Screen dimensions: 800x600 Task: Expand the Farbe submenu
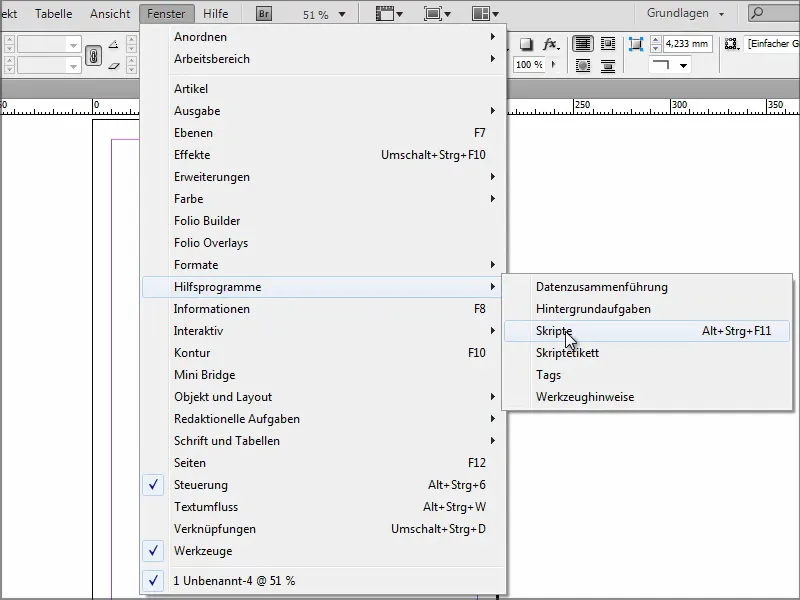click(x=323, y=198)
